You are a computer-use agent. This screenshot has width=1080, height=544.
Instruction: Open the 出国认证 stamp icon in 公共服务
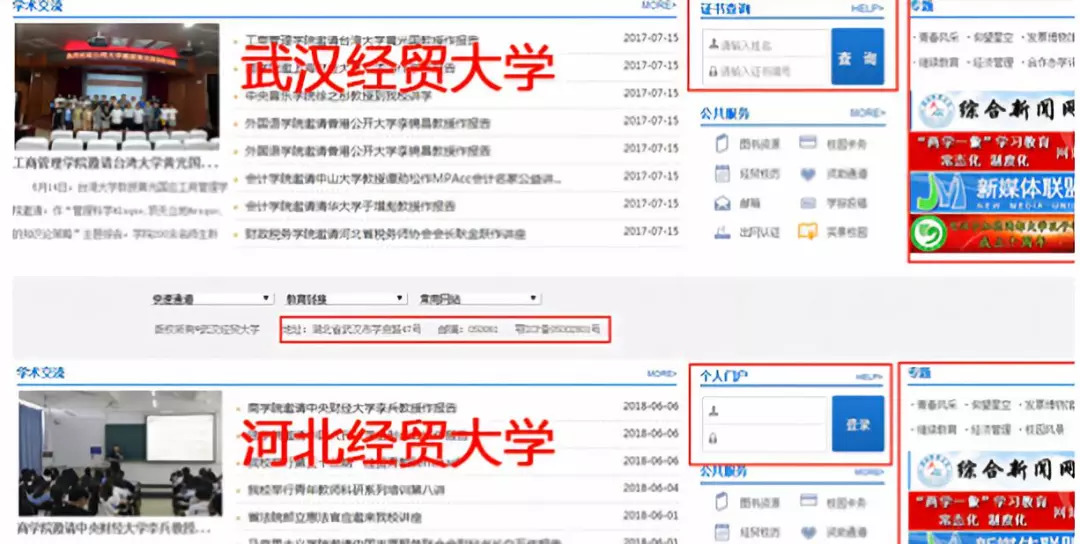722,232
